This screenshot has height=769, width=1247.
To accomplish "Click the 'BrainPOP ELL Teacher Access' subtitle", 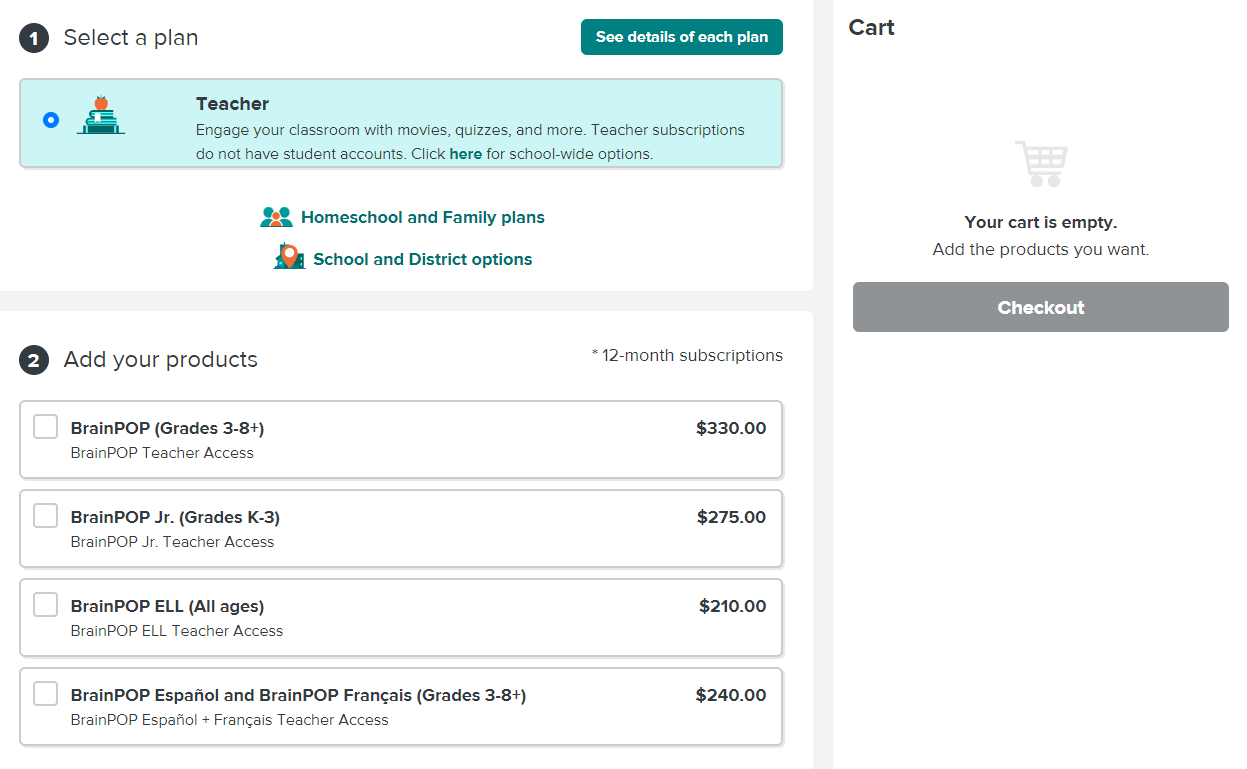I will (177, 631).
